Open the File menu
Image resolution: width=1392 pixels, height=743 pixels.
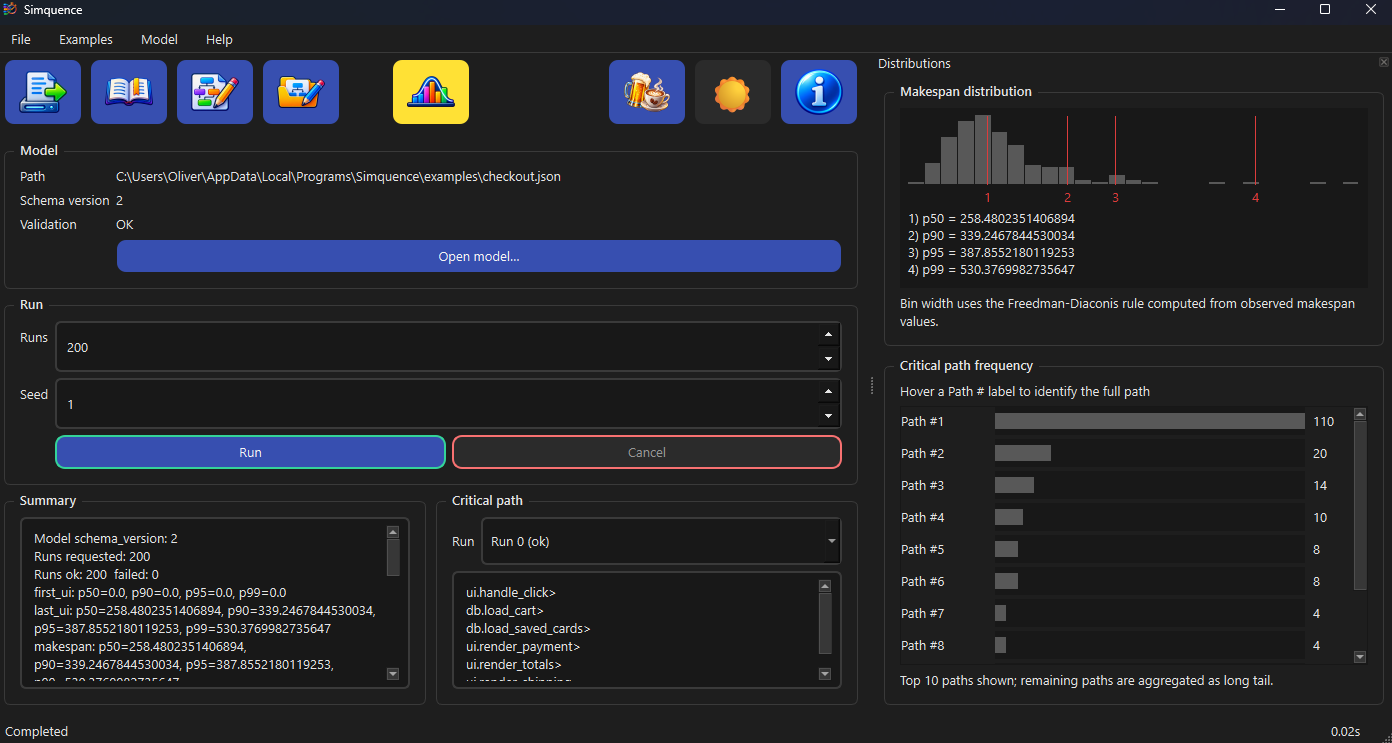pyautogui.click(x=21, y=40)
